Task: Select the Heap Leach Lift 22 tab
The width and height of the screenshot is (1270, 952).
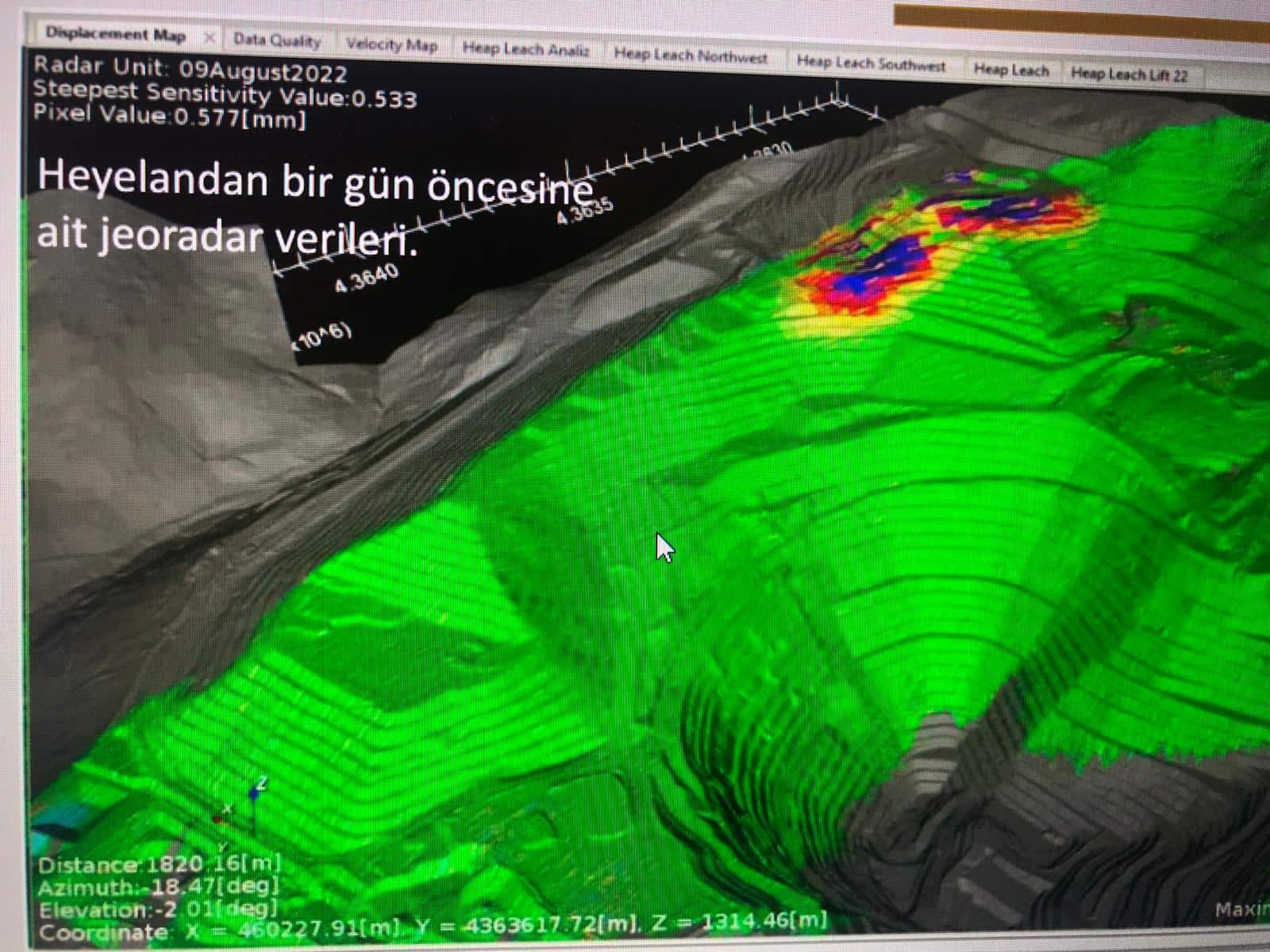Action: click(1129, 75)
